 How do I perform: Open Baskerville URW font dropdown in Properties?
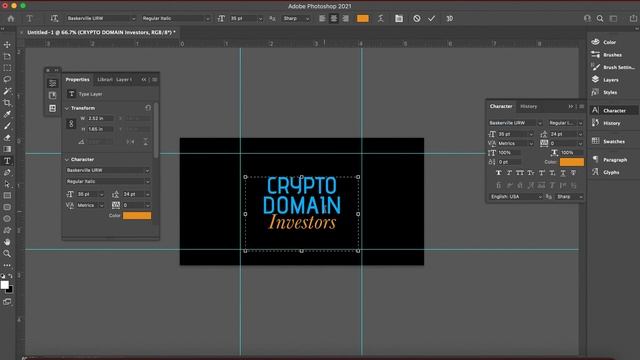(108, 170)
